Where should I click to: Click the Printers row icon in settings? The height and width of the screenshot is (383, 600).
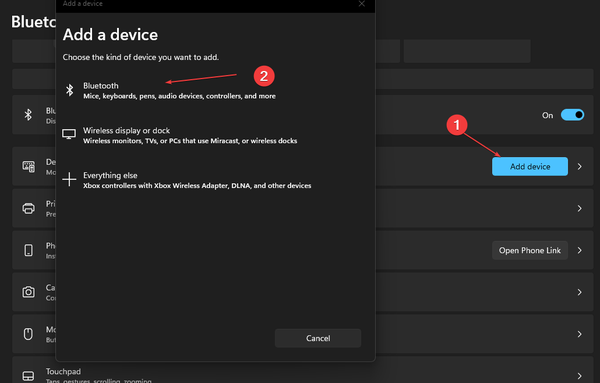[x=28, y=209]
